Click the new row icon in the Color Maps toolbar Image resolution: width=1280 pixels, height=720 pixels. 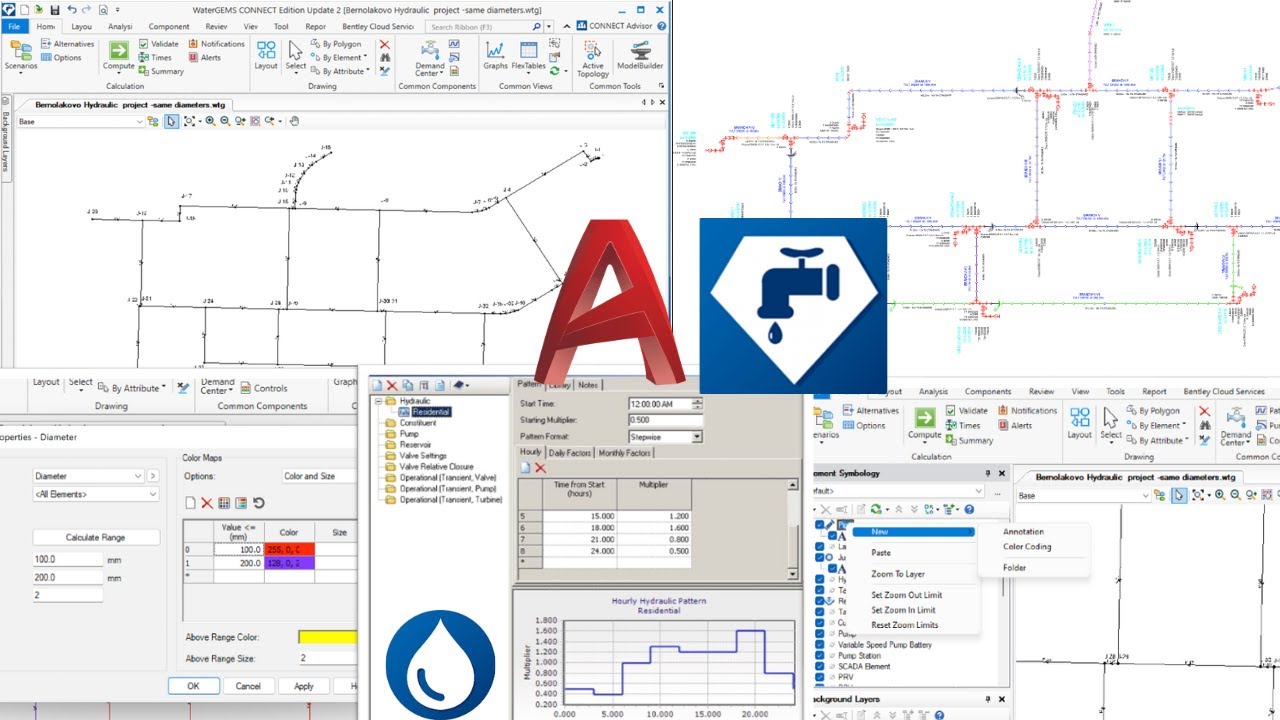click(190, 503)
